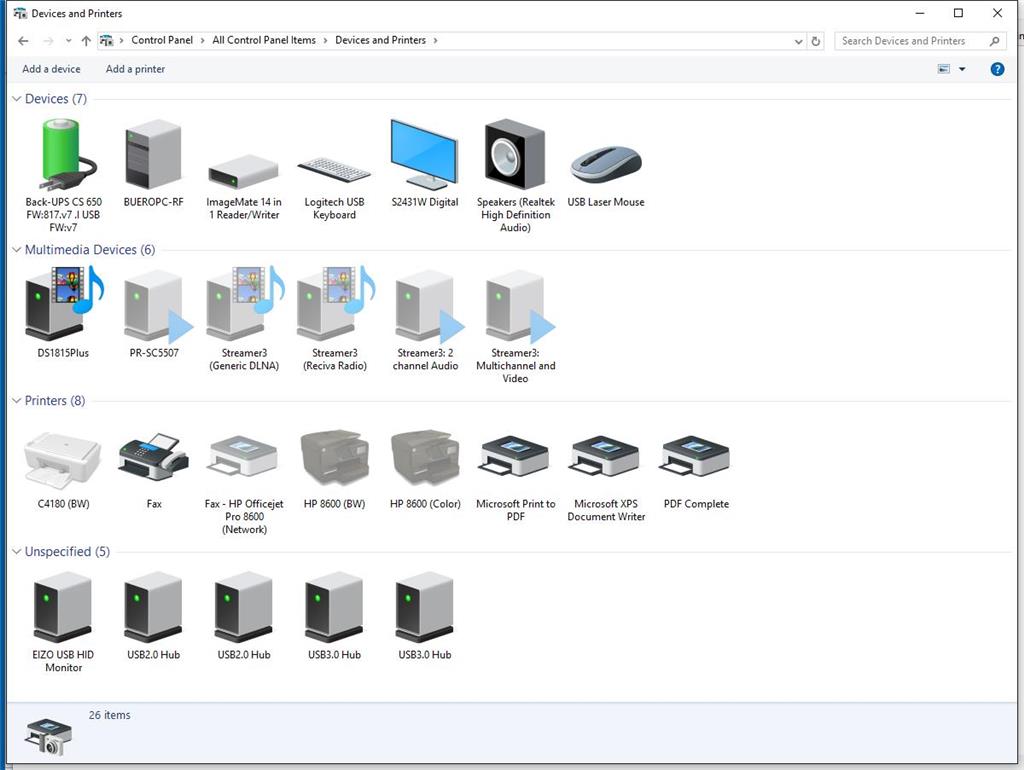Screen dimensions: 1024x770
Task: Refresh the Devices and Printers view
Action: [x=816, y=41]
